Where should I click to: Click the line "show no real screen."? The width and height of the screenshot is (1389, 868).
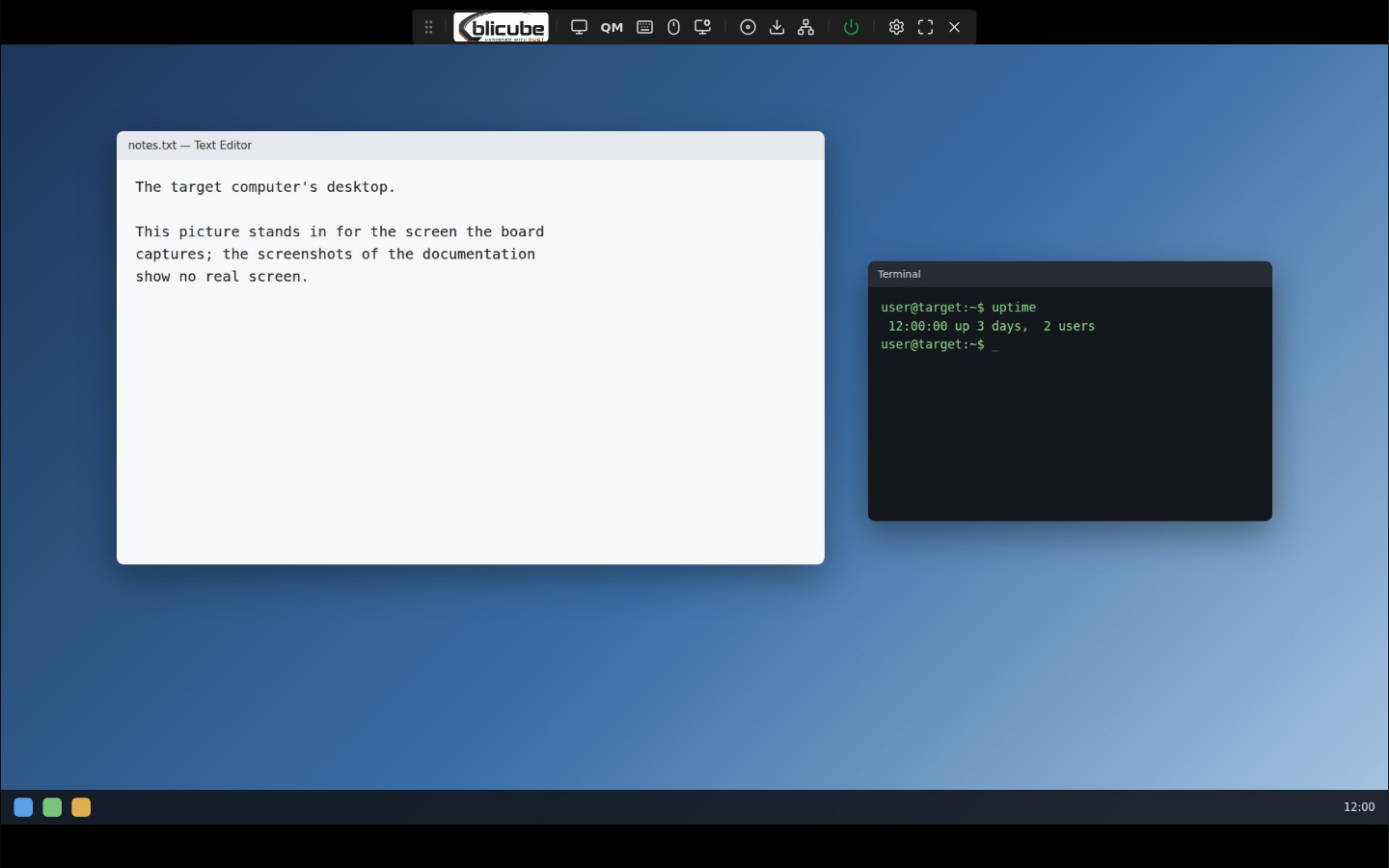[222, 277]
